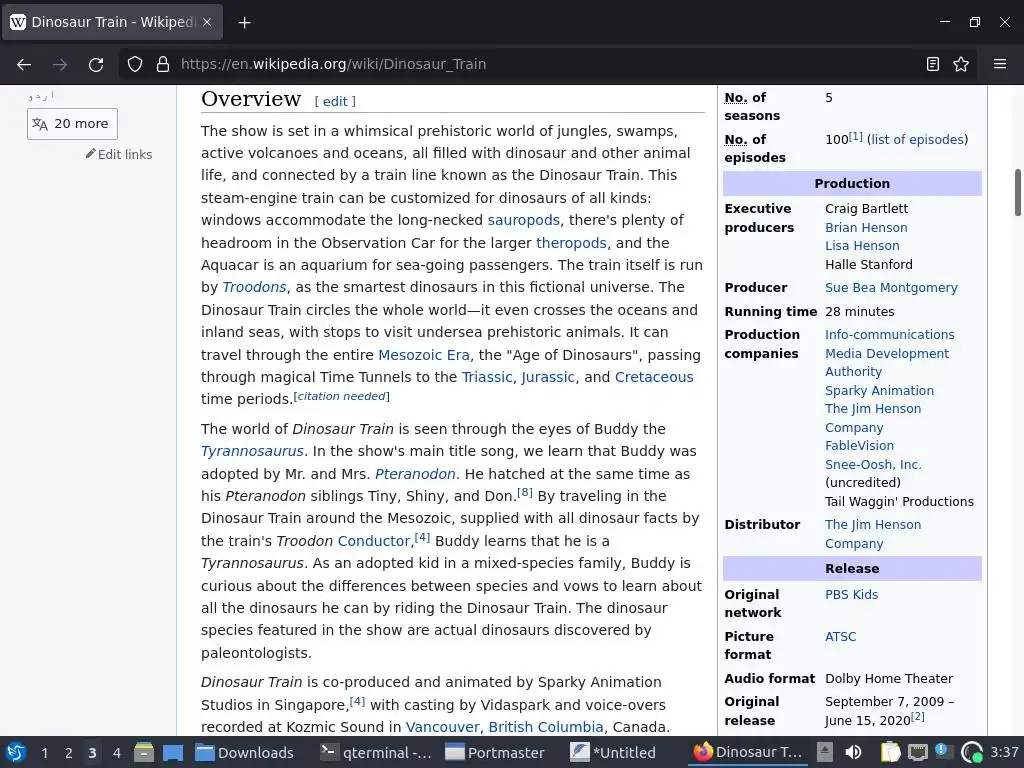Switch to workspace 1

coord(44,753)
